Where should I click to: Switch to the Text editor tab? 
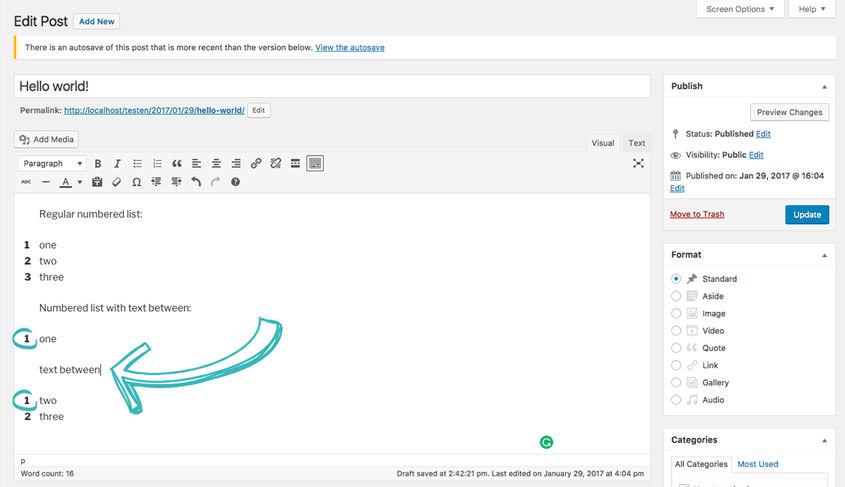tap(636, 143)
